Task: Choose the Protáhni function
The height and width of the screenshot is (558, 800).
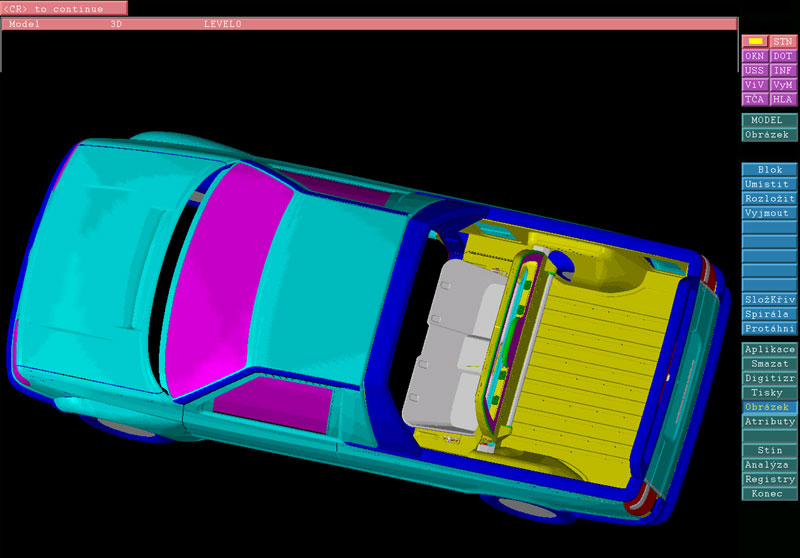Action: 769,328
